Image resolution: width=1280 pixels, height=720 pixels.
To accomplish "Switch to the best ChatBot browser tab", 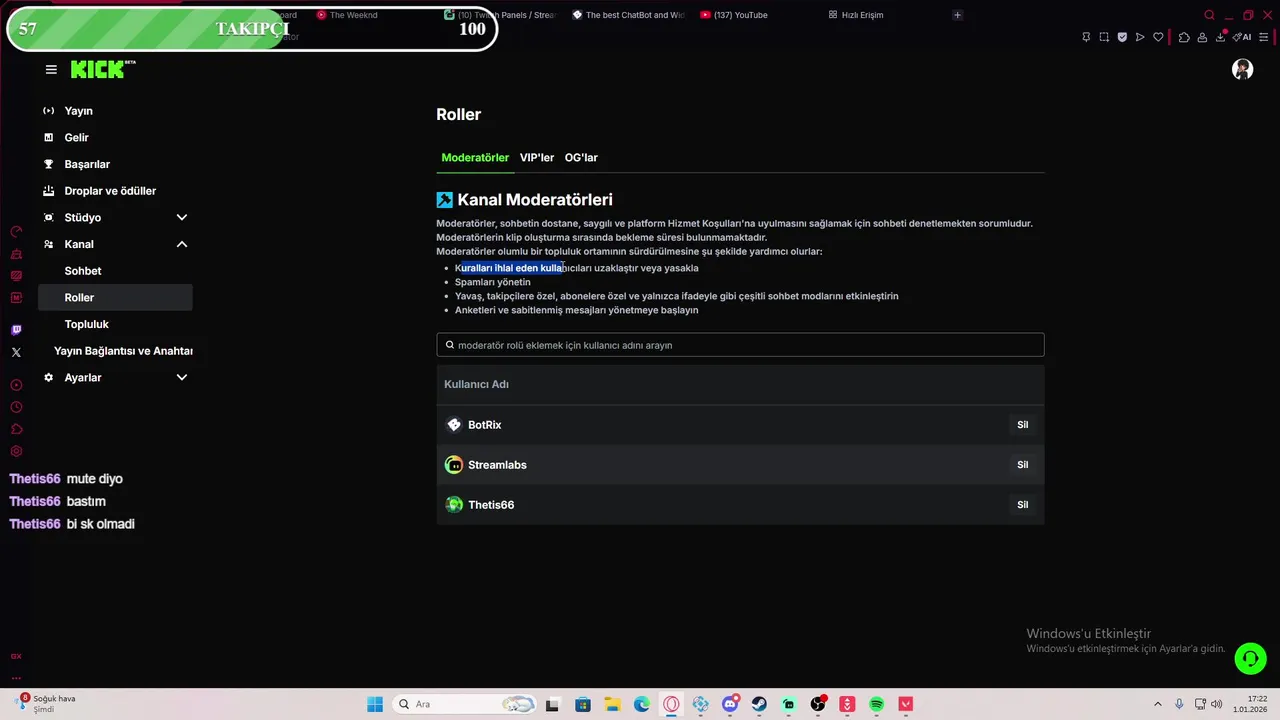I will click(629, 15).
